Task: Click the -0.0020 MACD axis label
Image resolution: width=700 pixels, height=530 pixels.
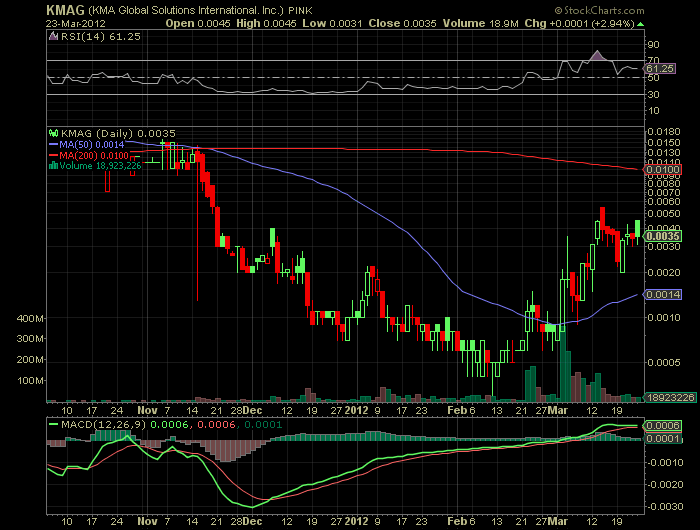Action: (665, 484)
